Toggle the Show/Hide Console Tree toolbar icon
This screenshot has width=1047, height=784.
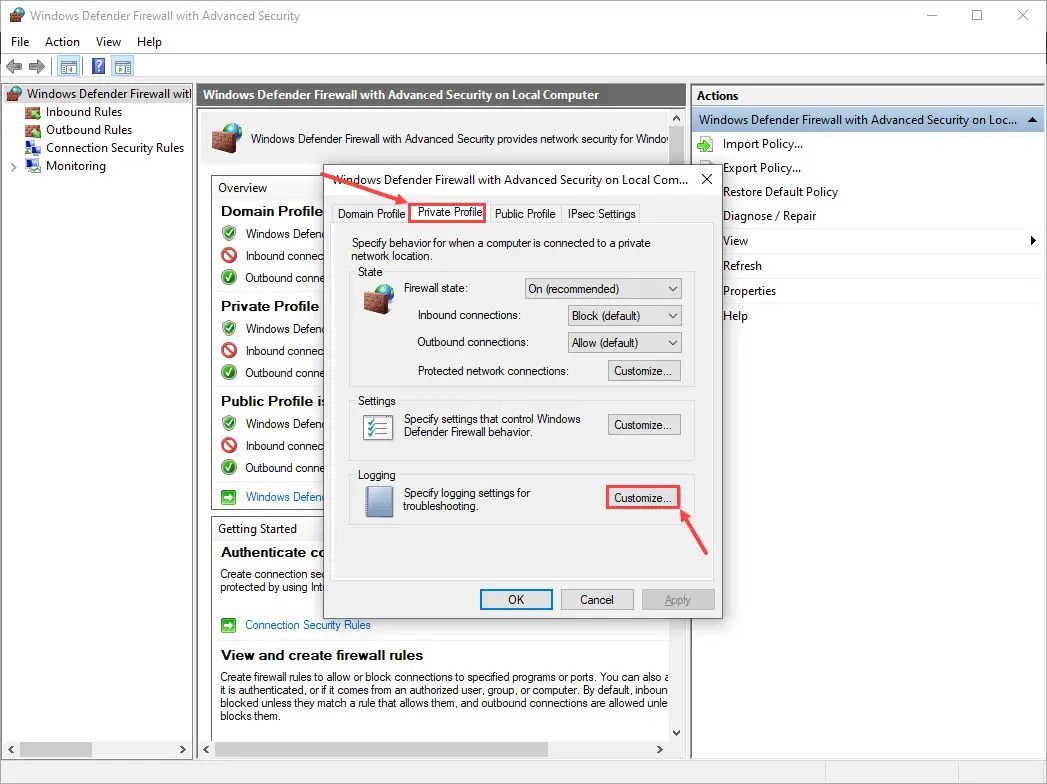click(68, 66)
